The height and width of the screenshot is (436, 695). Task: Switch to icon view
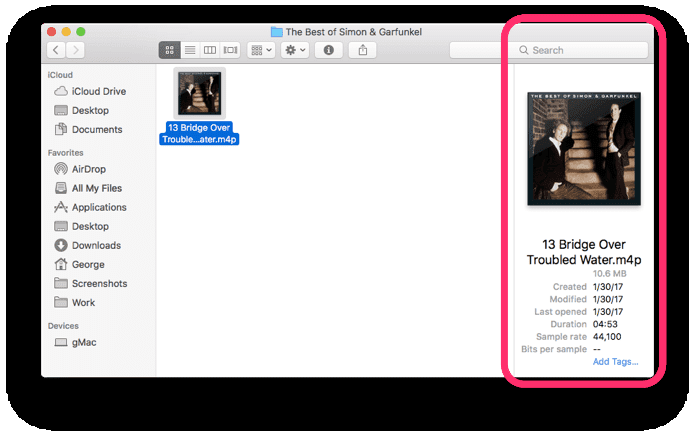pos(170,50)
